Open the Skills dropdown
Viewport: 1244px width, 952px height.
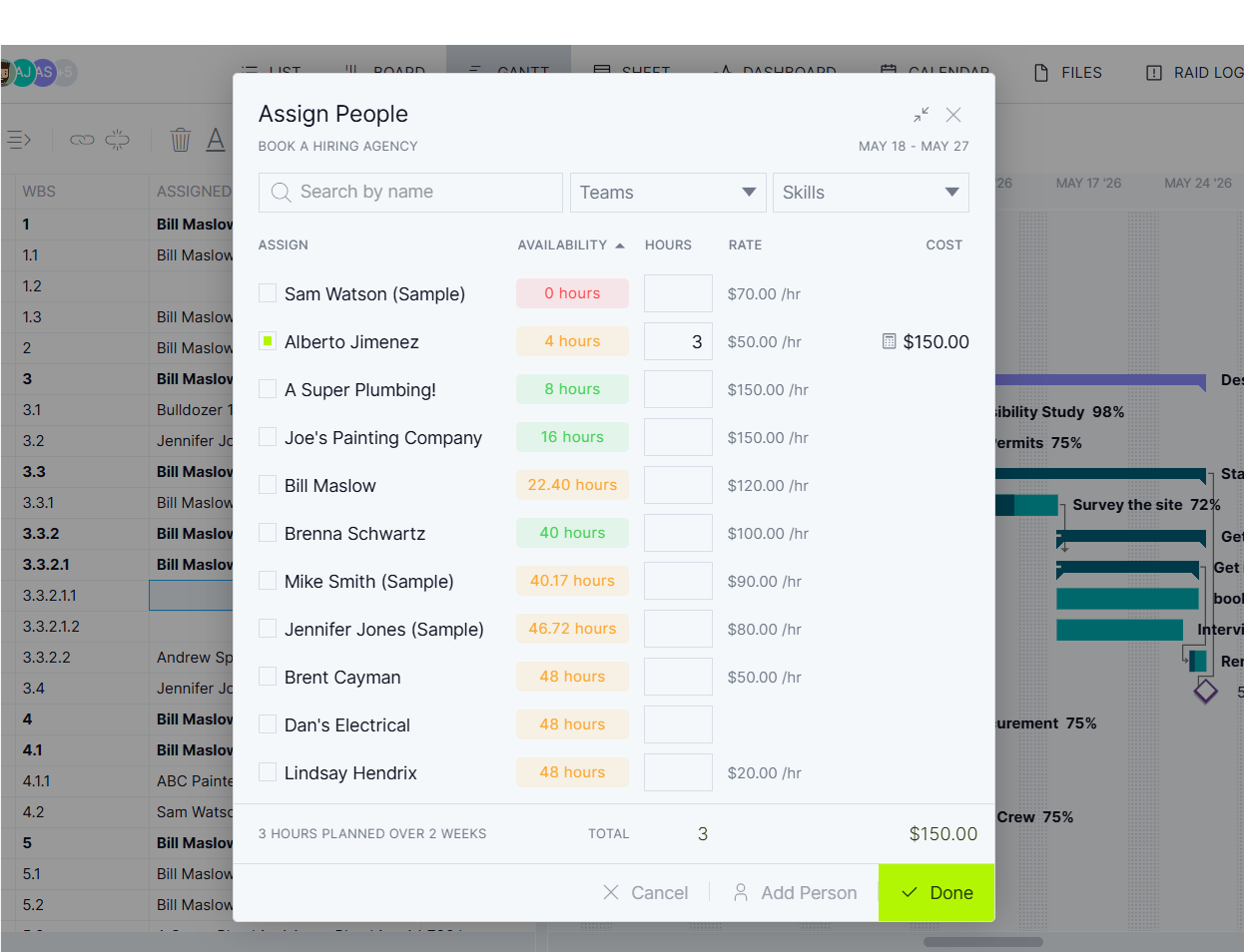[871, 193]
